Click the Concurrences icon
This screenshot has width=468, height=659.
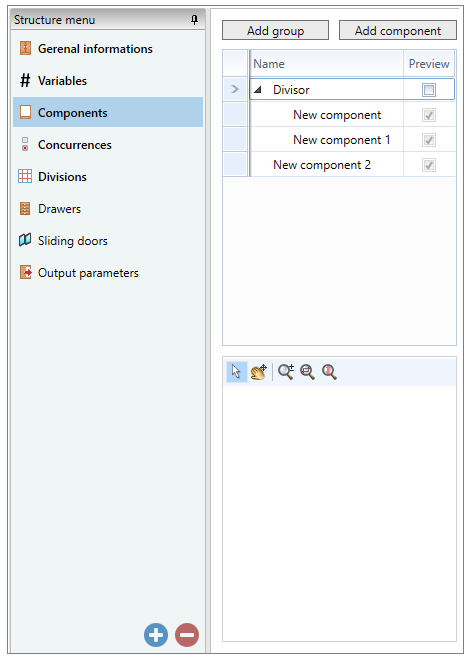[x=25, y=144]
